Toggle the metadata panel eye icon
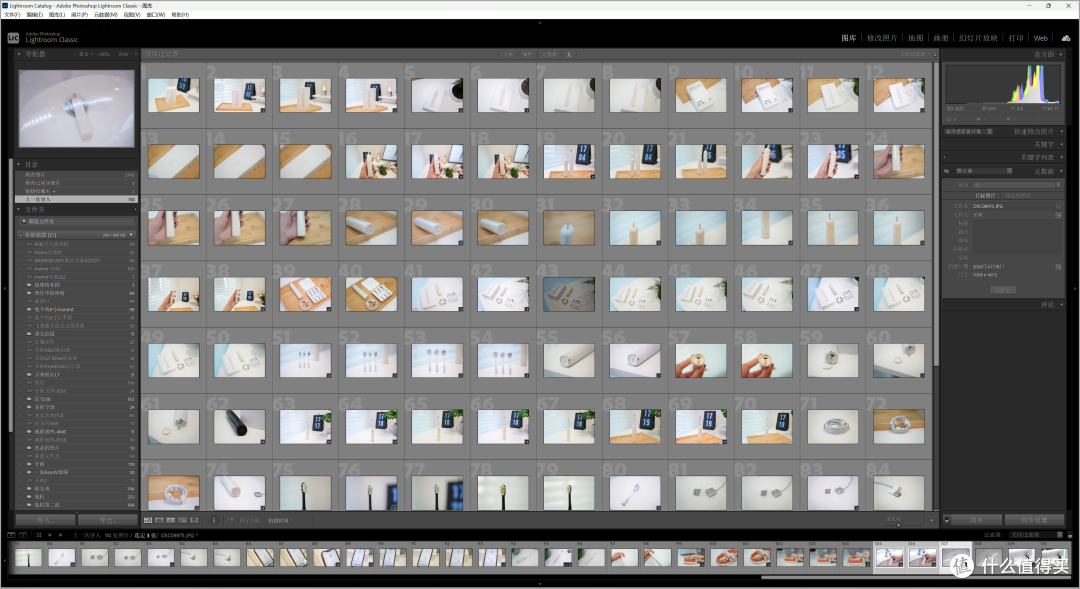Viewport: 1080px width, 589px height. click(946, 171)
